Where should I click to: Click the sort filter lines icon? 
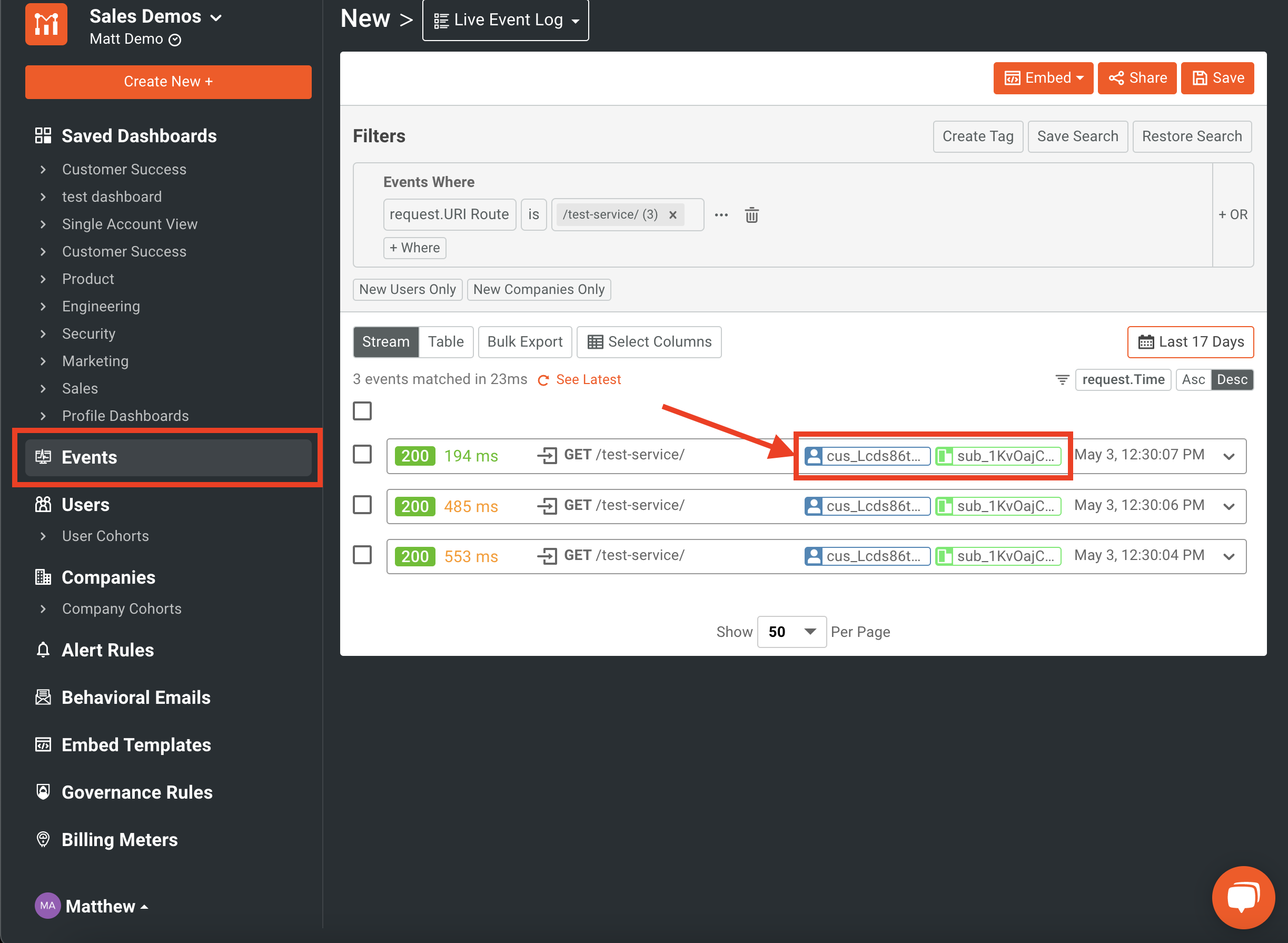coord(1062,380)
